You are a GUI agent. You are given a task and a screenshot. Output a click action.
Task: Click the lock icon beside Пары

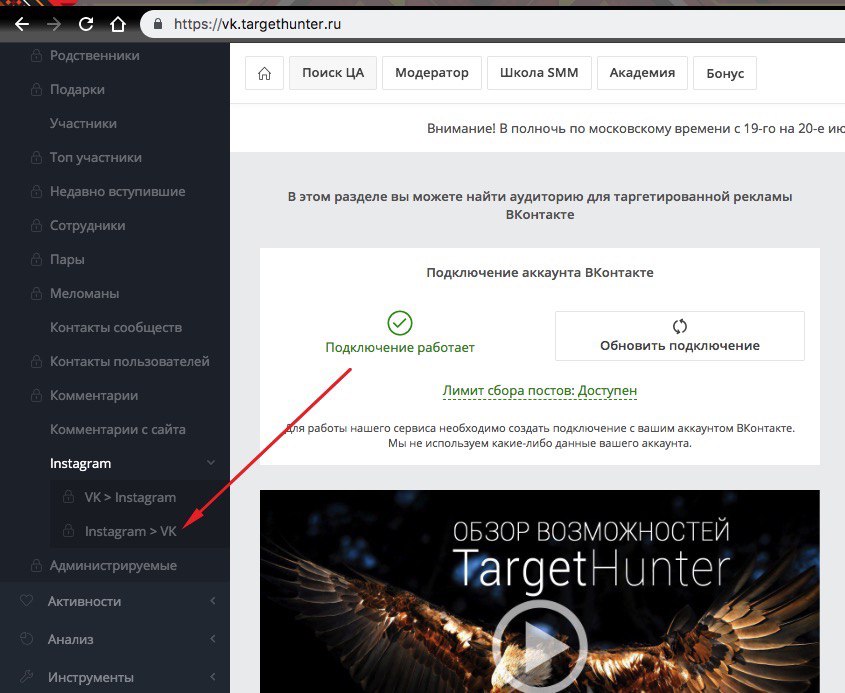(36, 259)
